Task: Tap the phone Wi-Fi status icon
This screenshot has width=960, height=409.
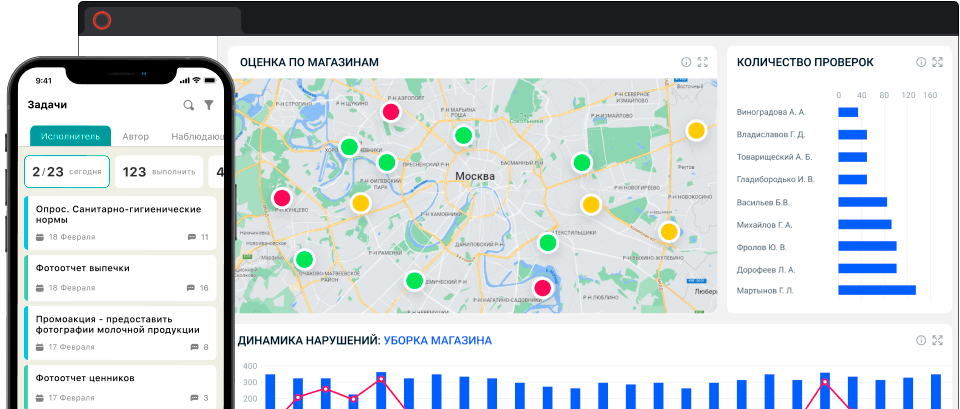Action: coord(197,80)
